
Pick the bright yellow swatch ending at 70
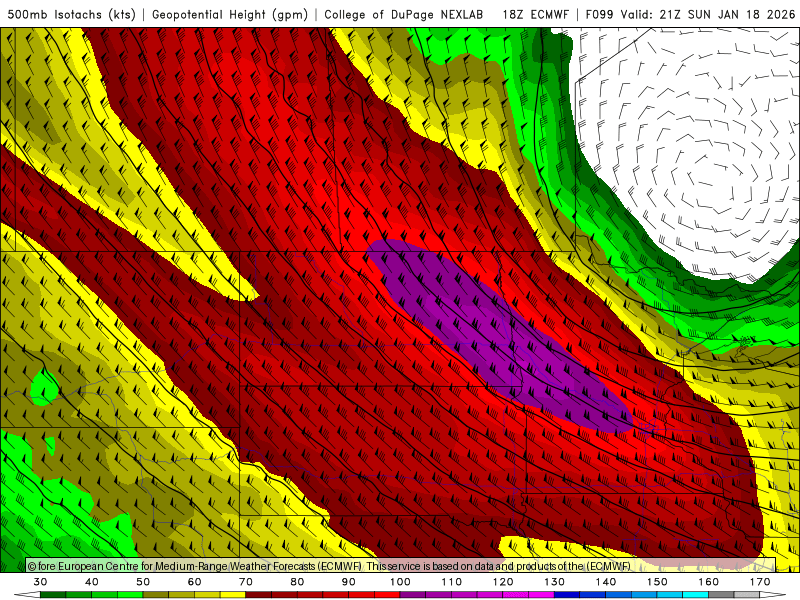pos(233,595)
